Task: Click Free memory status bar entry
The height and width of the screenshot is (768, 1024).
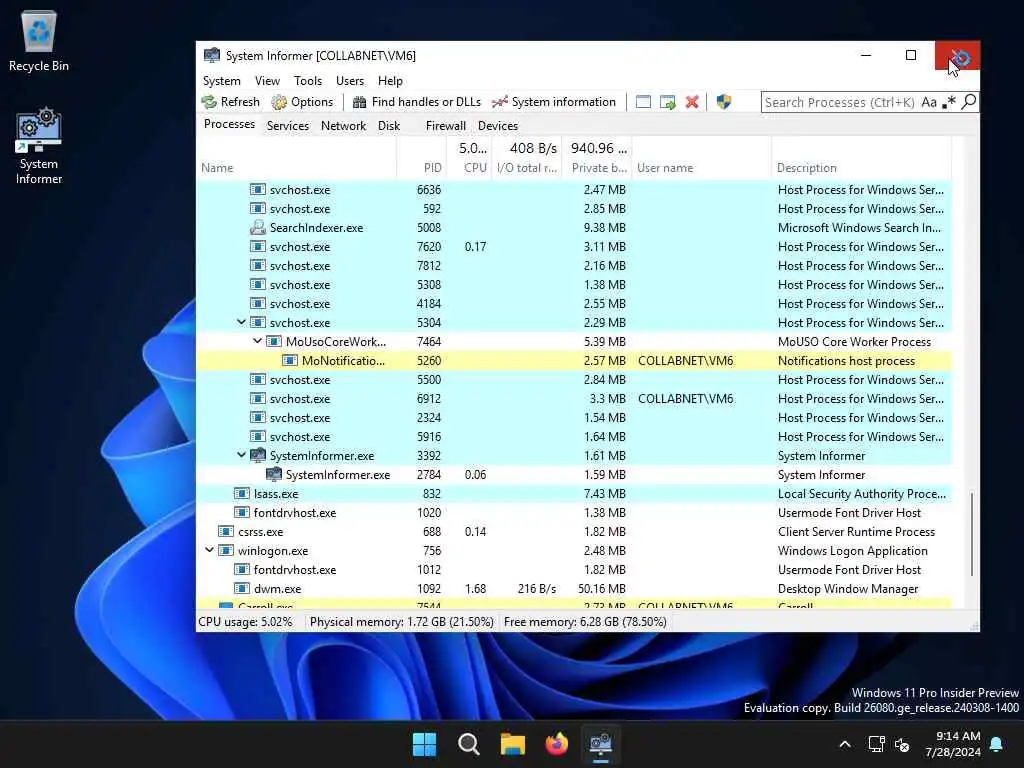Action: point(585,622)
